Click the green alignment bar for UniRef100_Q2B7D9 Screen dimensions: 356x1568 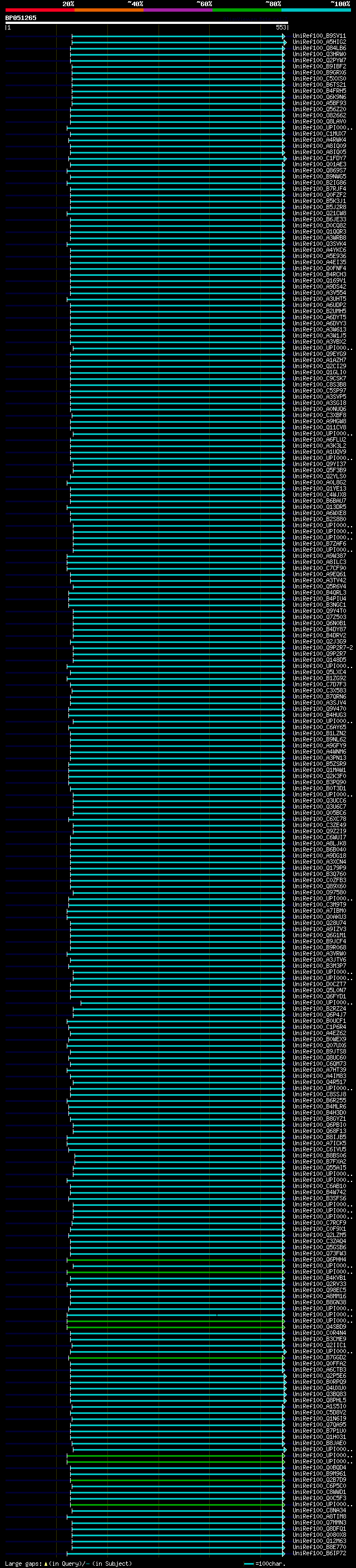point(177,1479)
